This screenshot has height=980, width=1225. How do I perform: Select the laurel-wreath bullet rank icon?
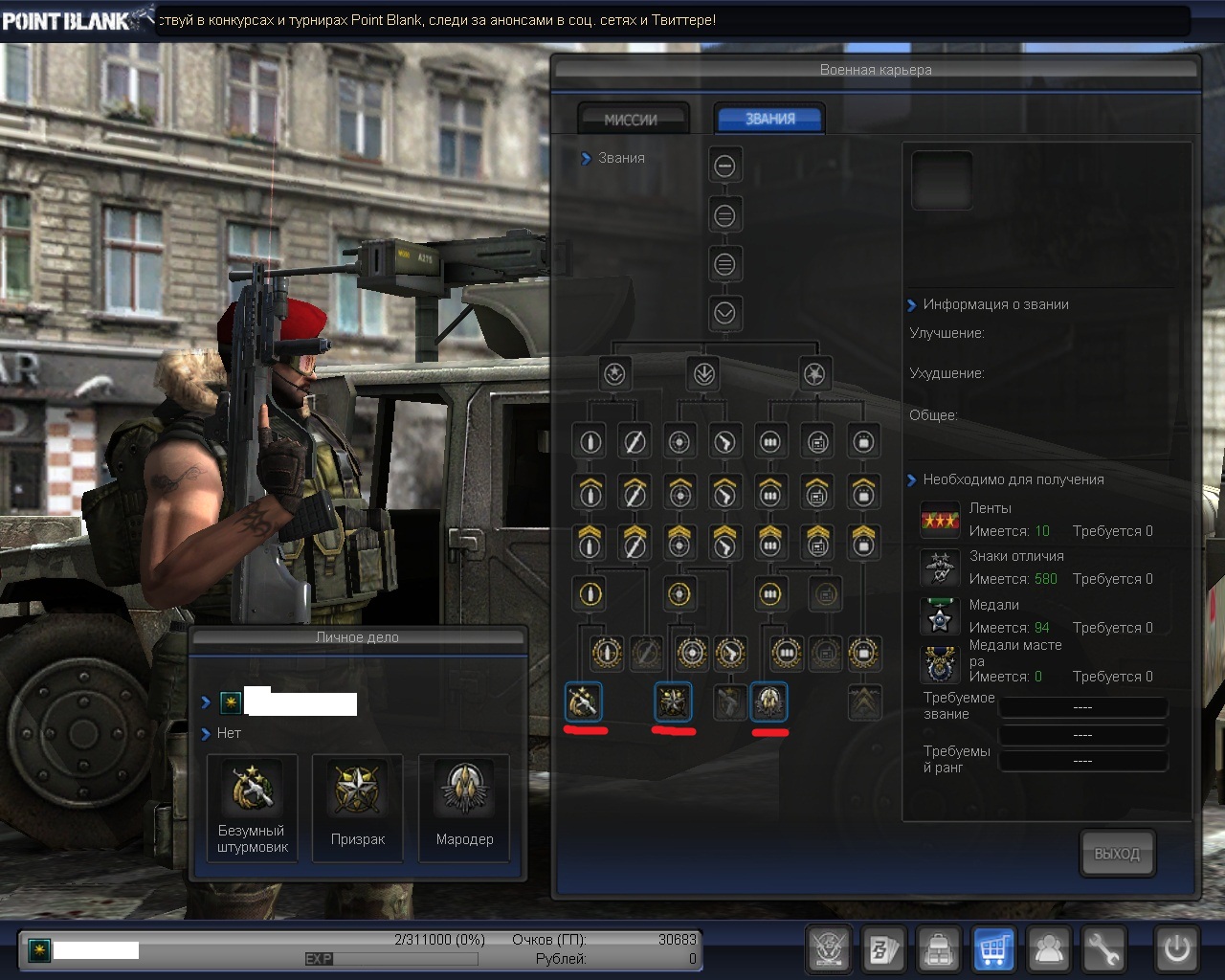click(x=607, y=653)
